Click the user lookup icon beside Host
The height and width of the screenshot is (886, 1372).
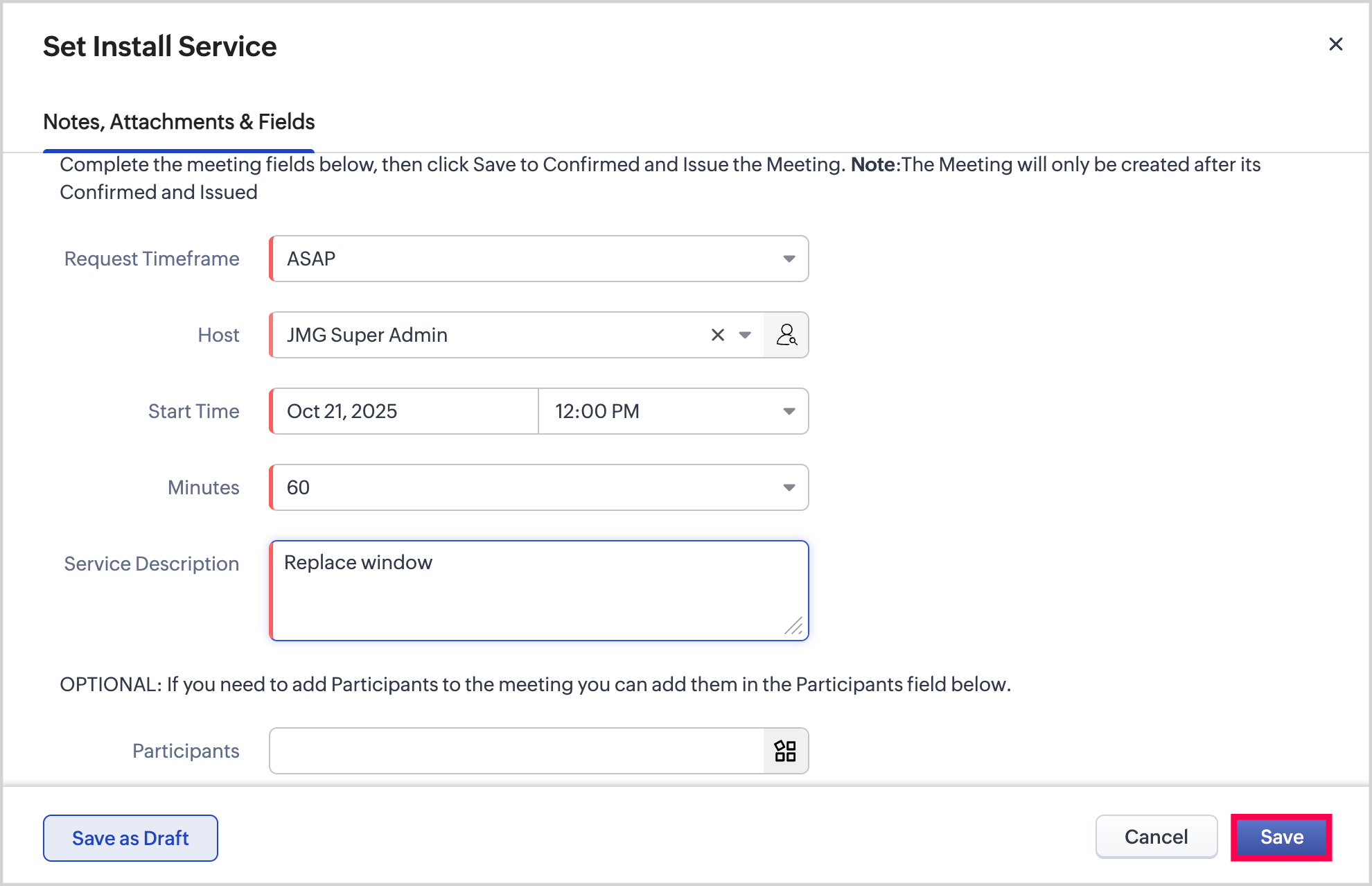point(786,335)
